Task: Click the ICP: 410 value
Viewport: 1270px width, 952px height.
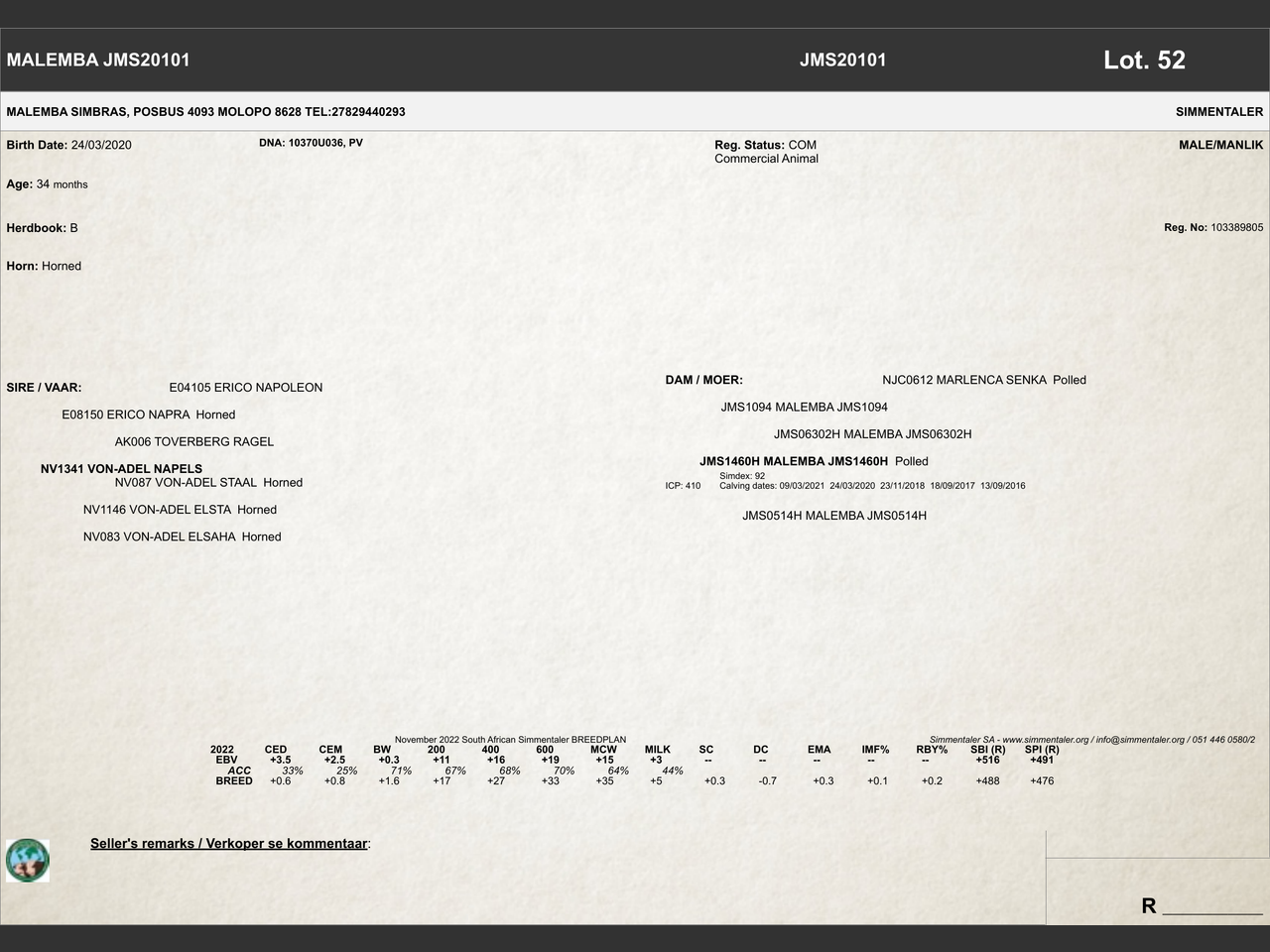Action: tap(683, 486)
